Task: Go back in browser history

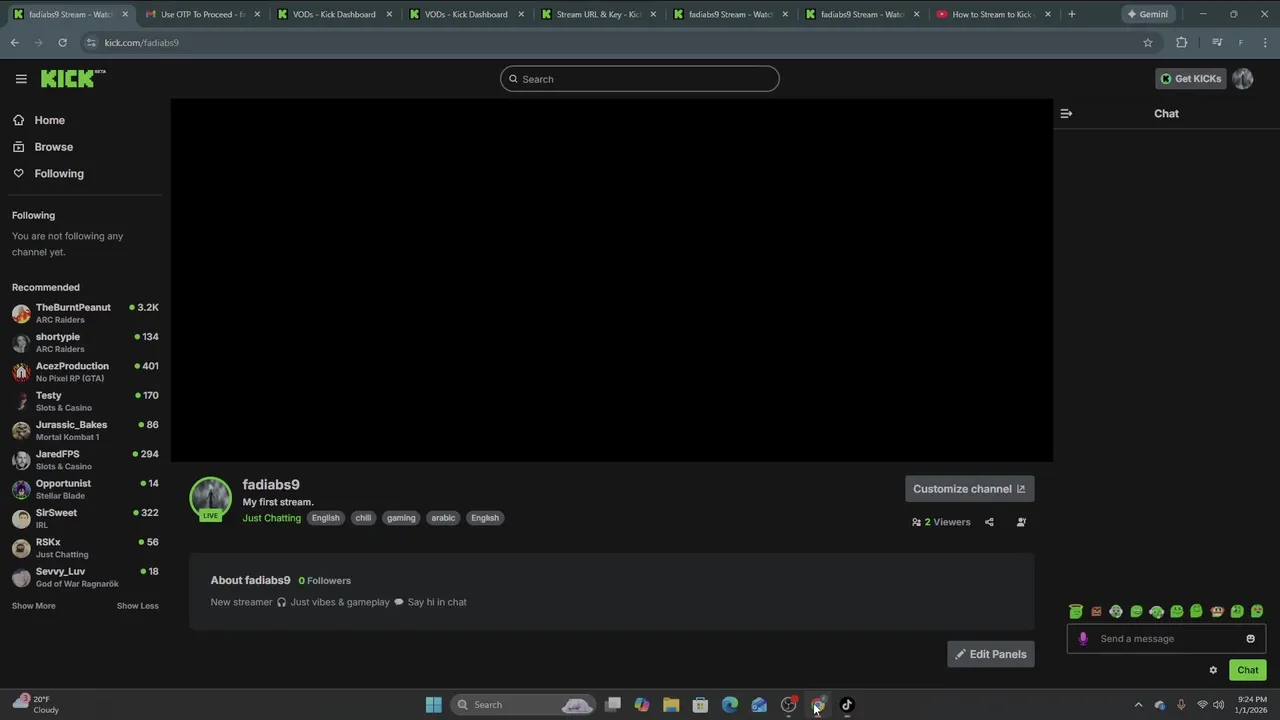Action: (14, 43)
